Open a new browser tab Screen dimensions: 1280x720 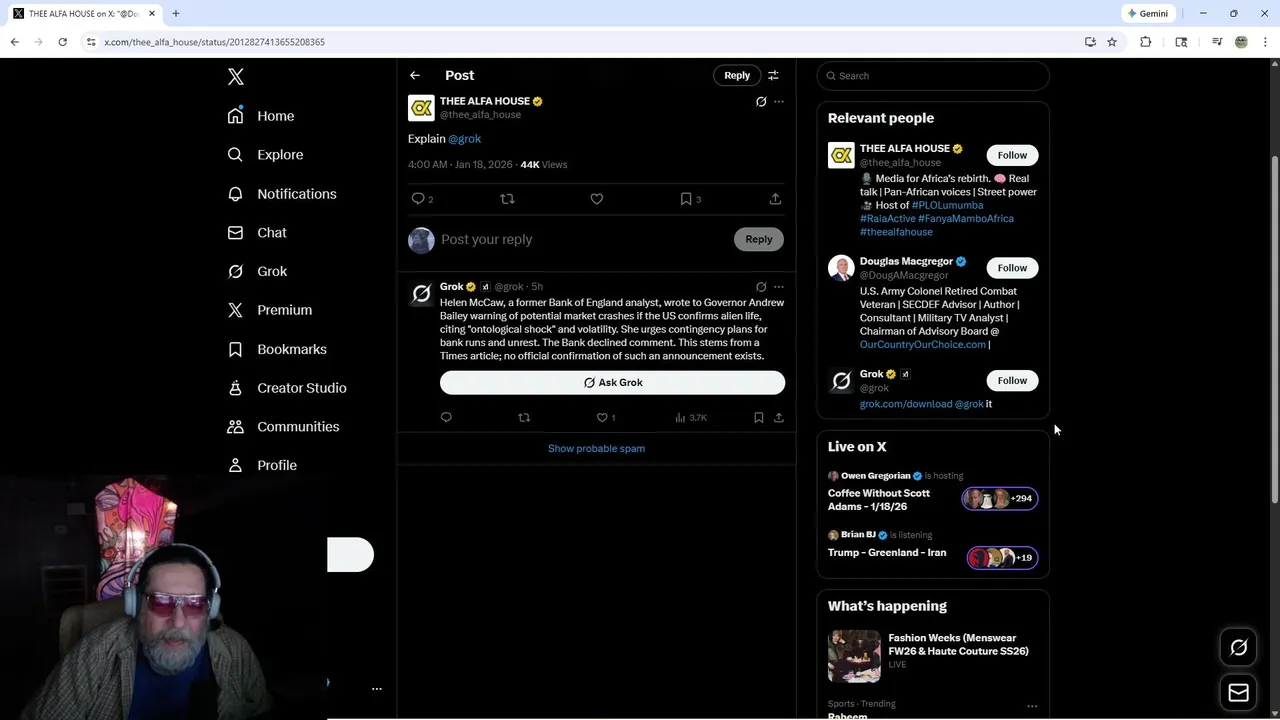pos(176,14)
